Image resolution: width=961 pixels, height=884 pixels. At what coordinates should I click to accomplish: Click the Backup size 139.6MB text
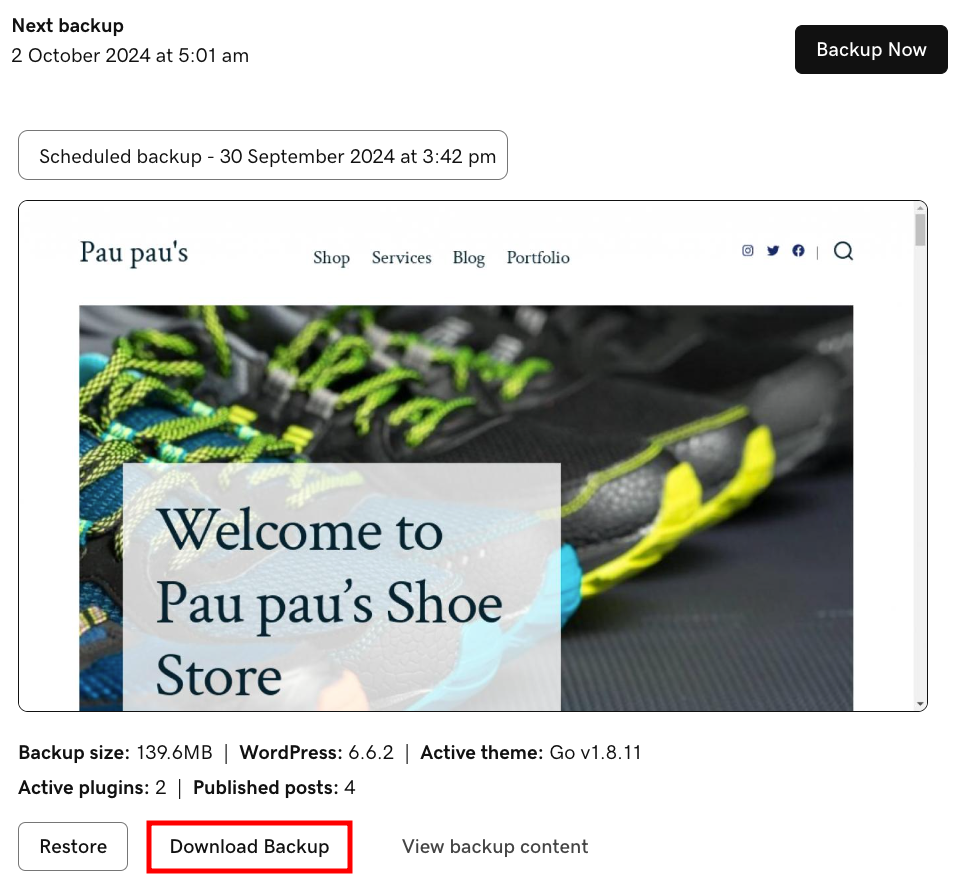click(115, 752)
